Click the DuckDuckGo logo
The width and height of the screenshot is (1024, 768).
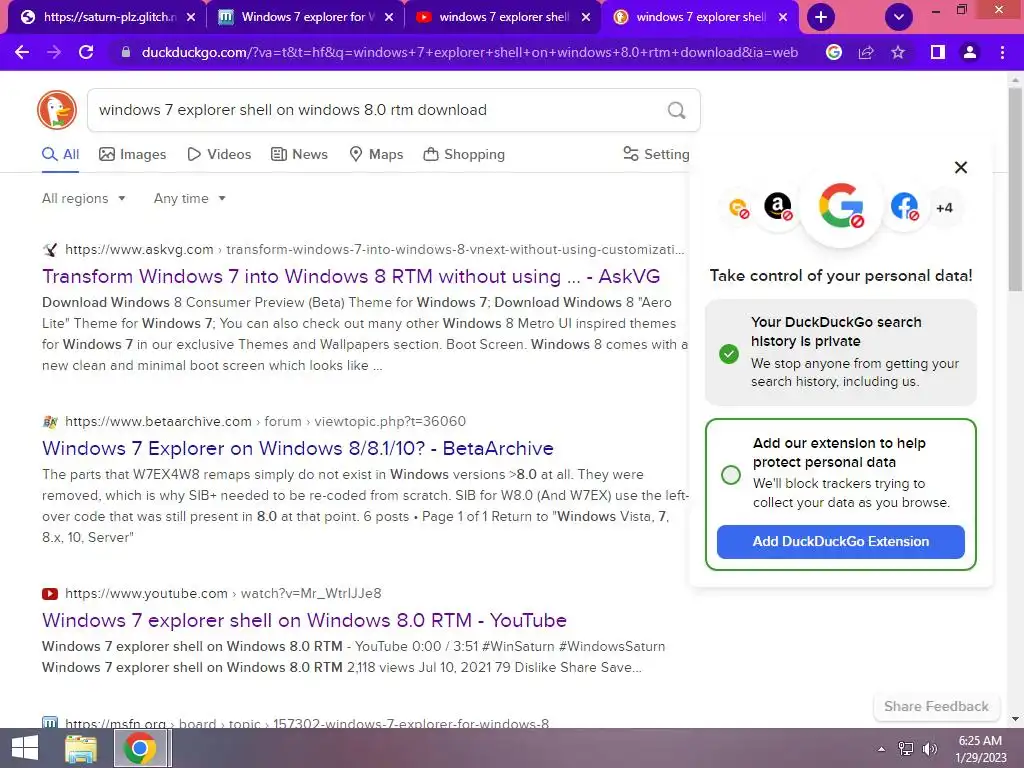pyautogui.click(x=57, y=110)
